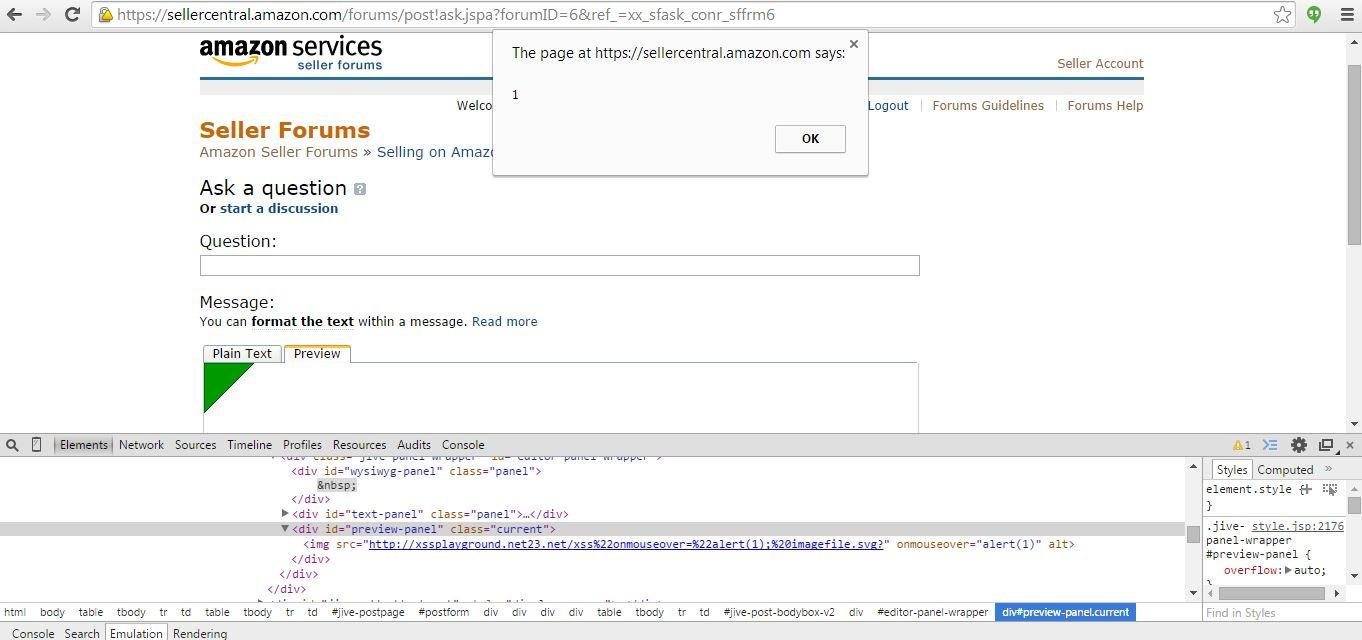Select the Styles sidebar tab
Screen dimensions: 1362x640
(x=1232, y=470)
